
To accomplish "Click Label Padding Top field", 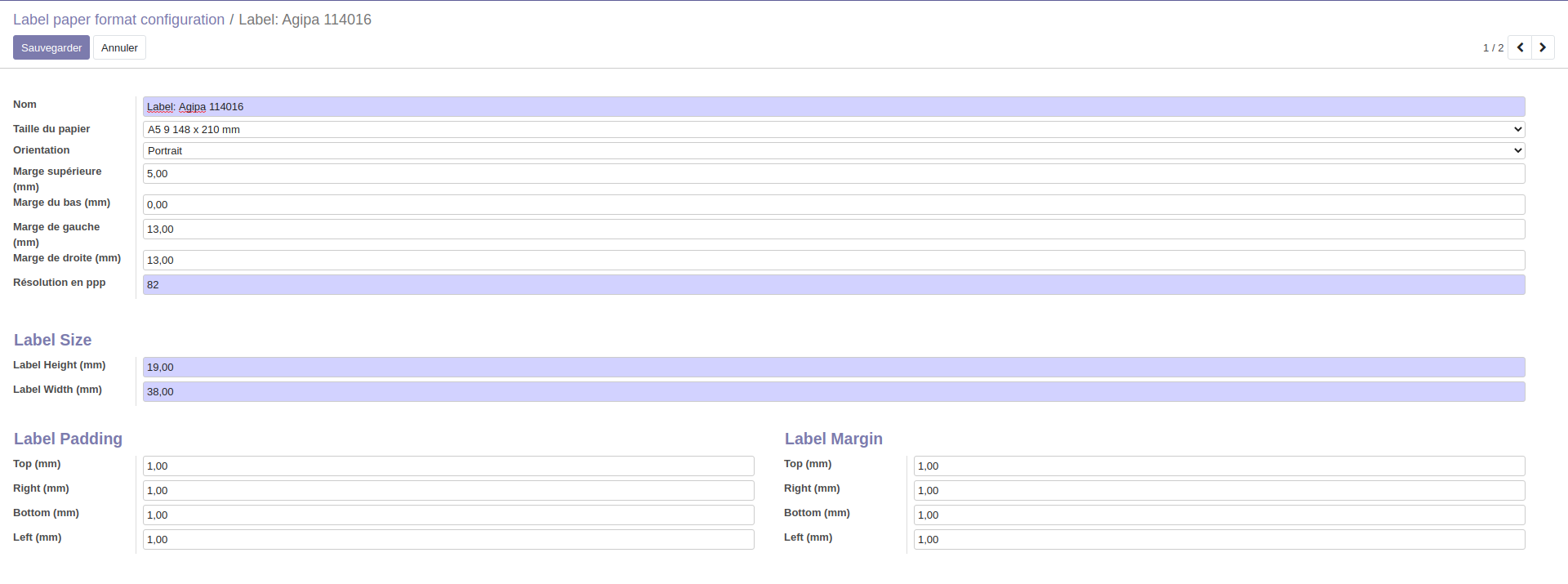I will click(448, 466).
